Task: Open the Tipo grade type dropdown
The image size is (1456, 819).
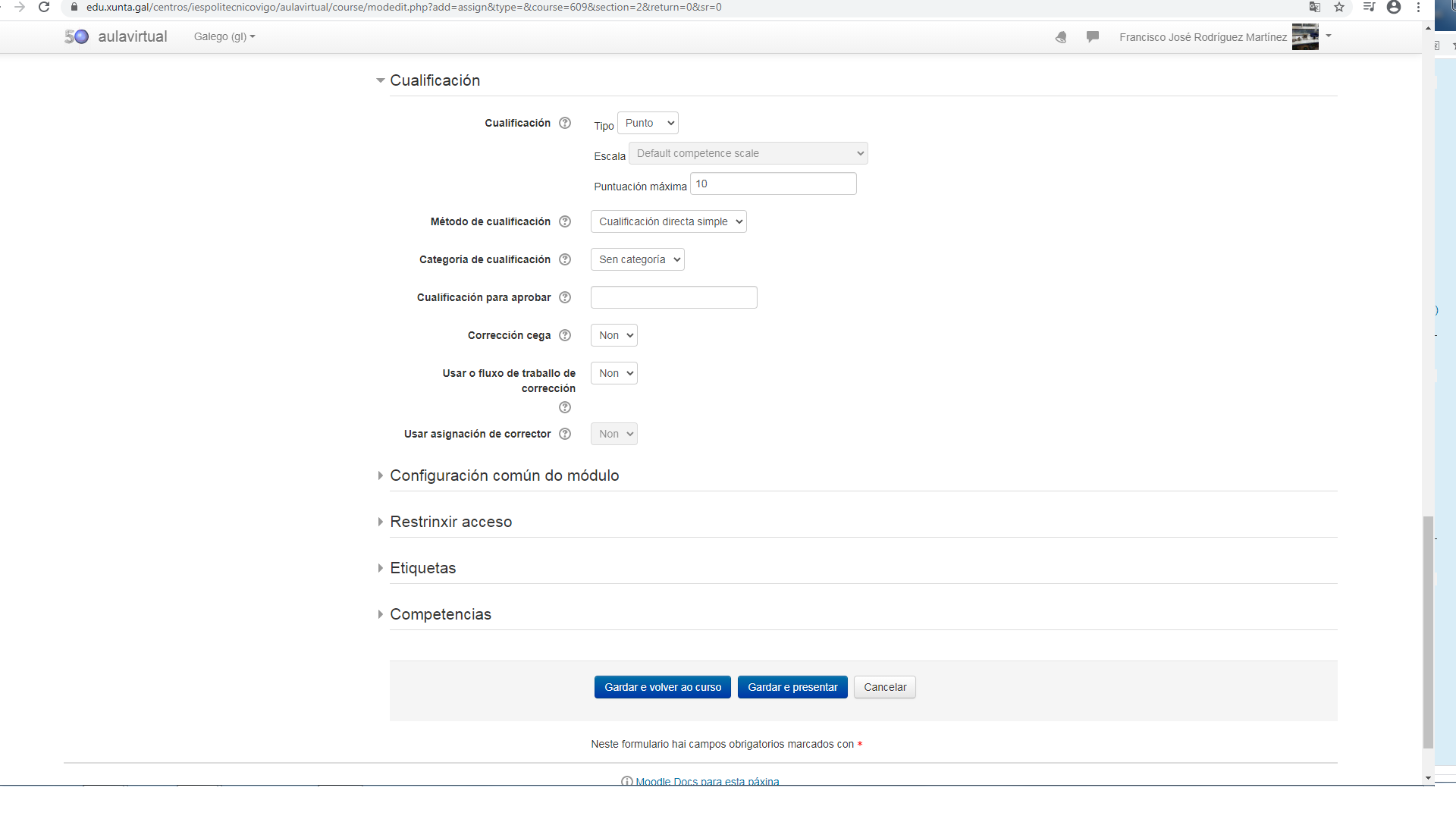Action: (x=648, y=123)
